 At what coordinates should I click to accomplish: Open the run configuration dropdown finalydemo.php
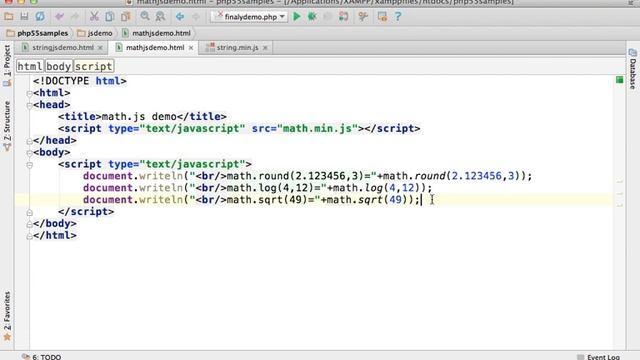coord(249,17)
